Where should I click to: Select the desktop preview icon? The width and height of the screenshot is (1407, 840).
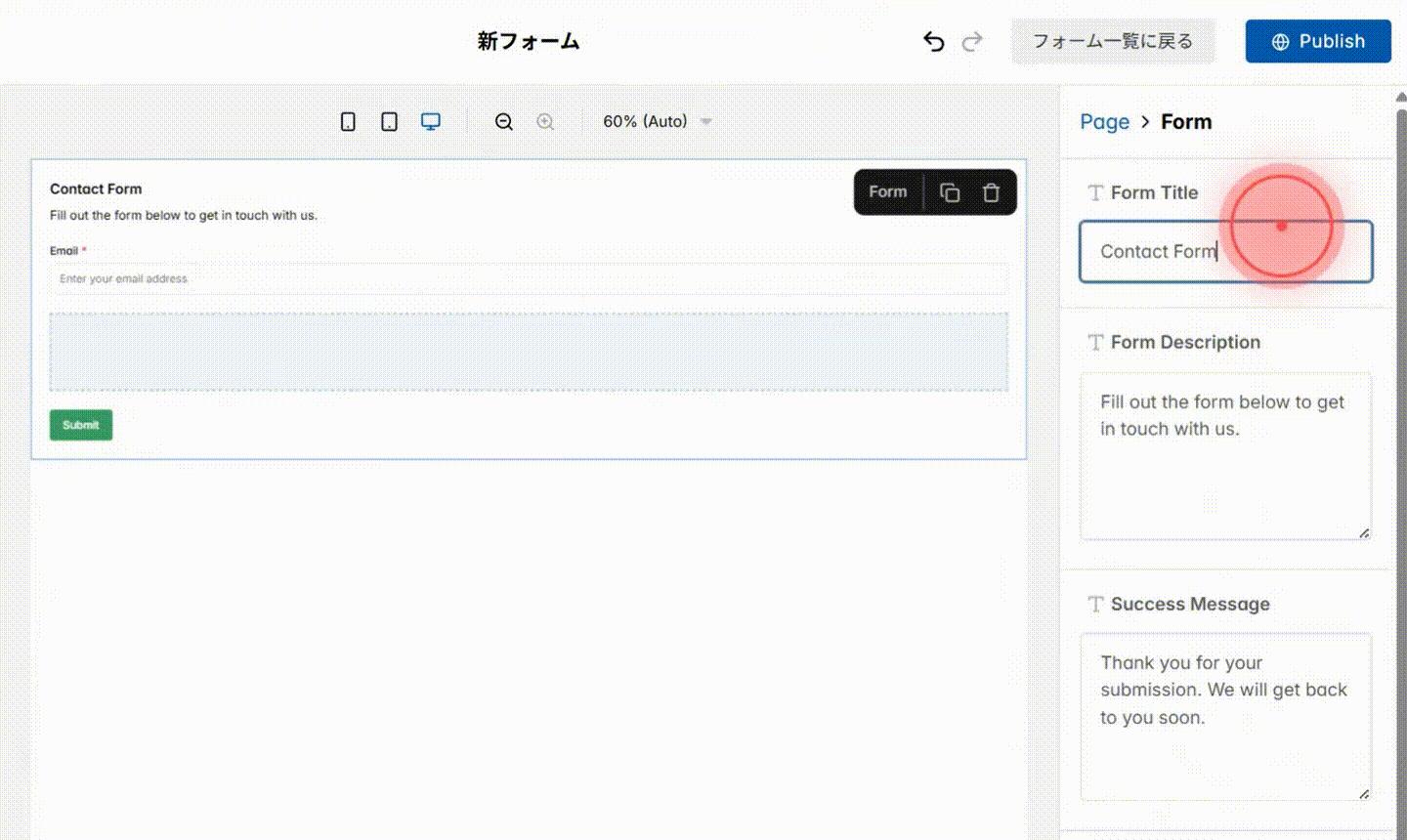click(x=430, y=121)
